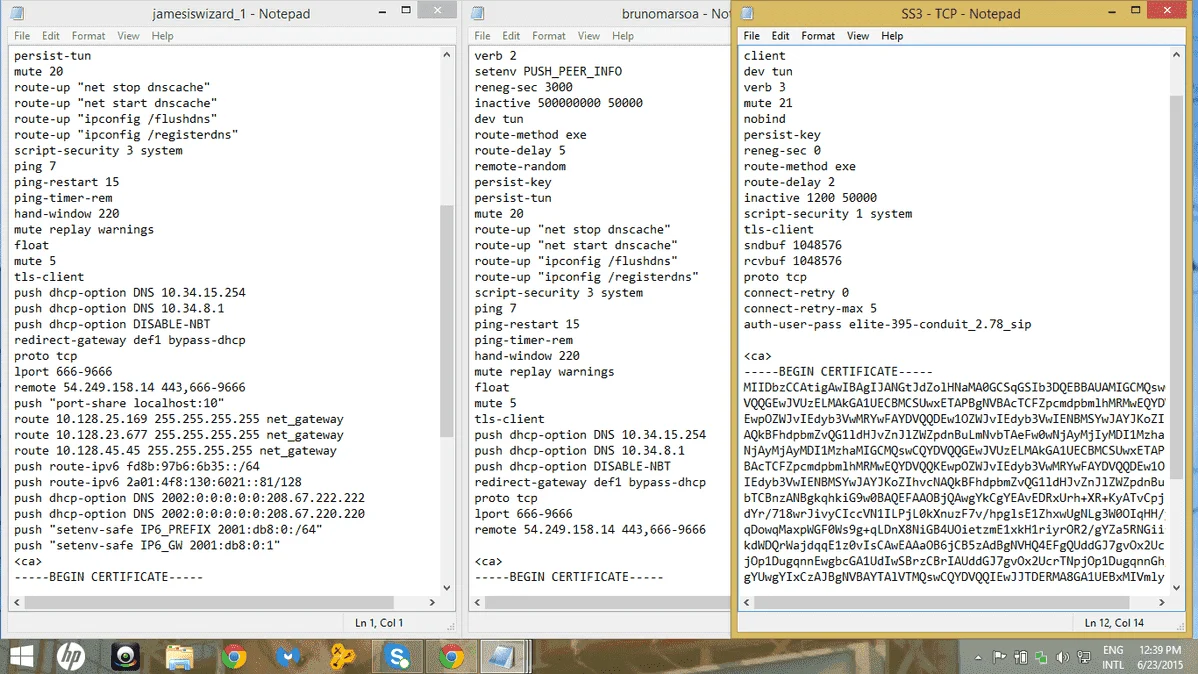Image resolution: width=1198 pixels, height=674 pixels.
Task: Open View menu in jamesiswizard_1 Notepad
Action: [128, 36]
